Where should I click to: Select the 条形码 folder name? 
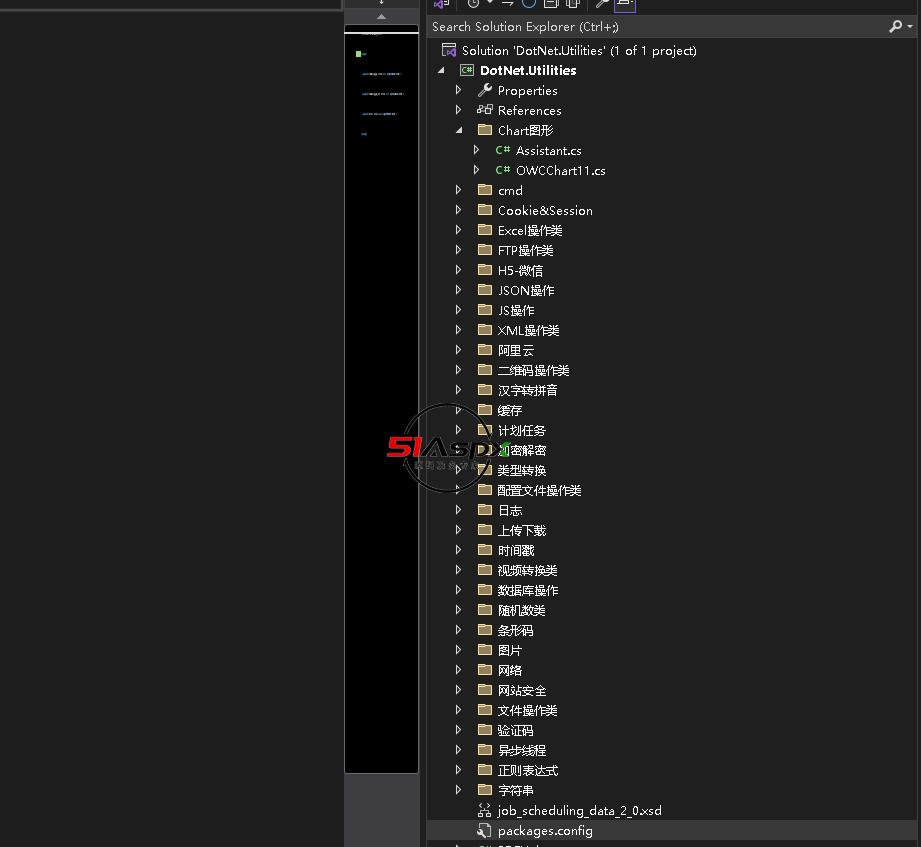coord(516,630)
